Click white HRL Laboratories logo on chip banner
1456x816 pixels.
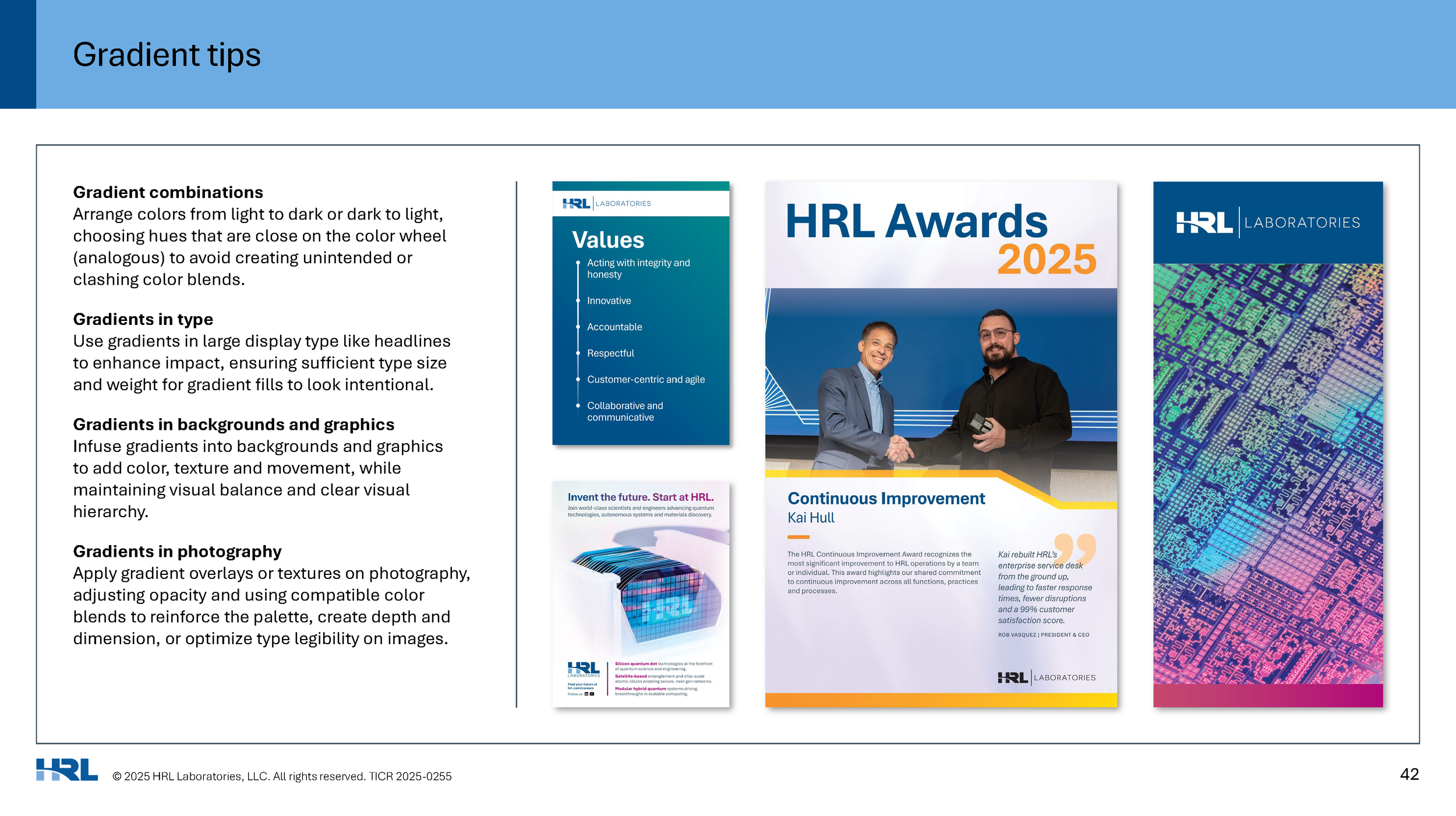click(x=1267, y=222)
